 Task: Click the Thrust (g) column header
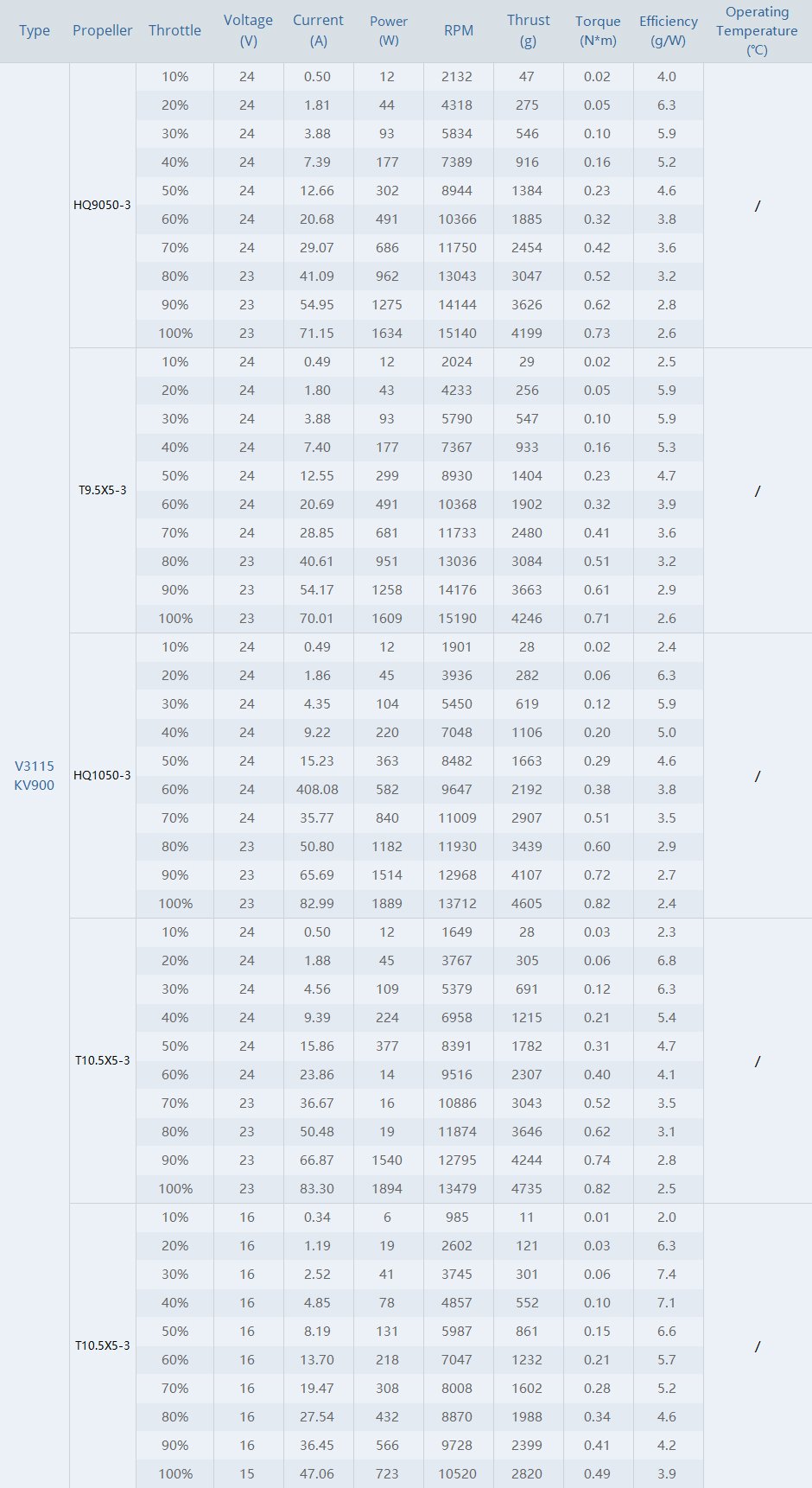pos(529,30)
